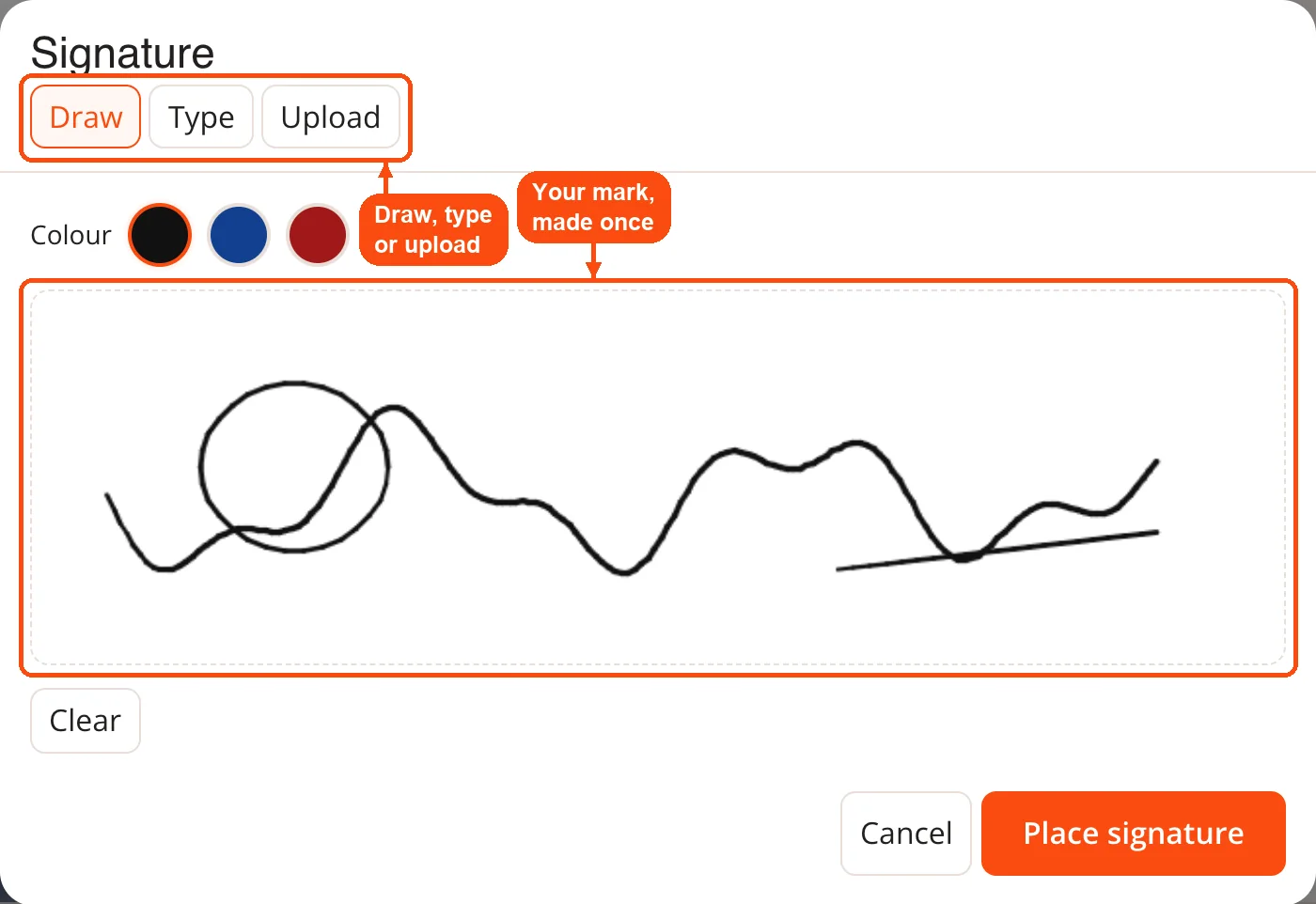Click the arrow under 'Your mark' callout

pos(593,260)
